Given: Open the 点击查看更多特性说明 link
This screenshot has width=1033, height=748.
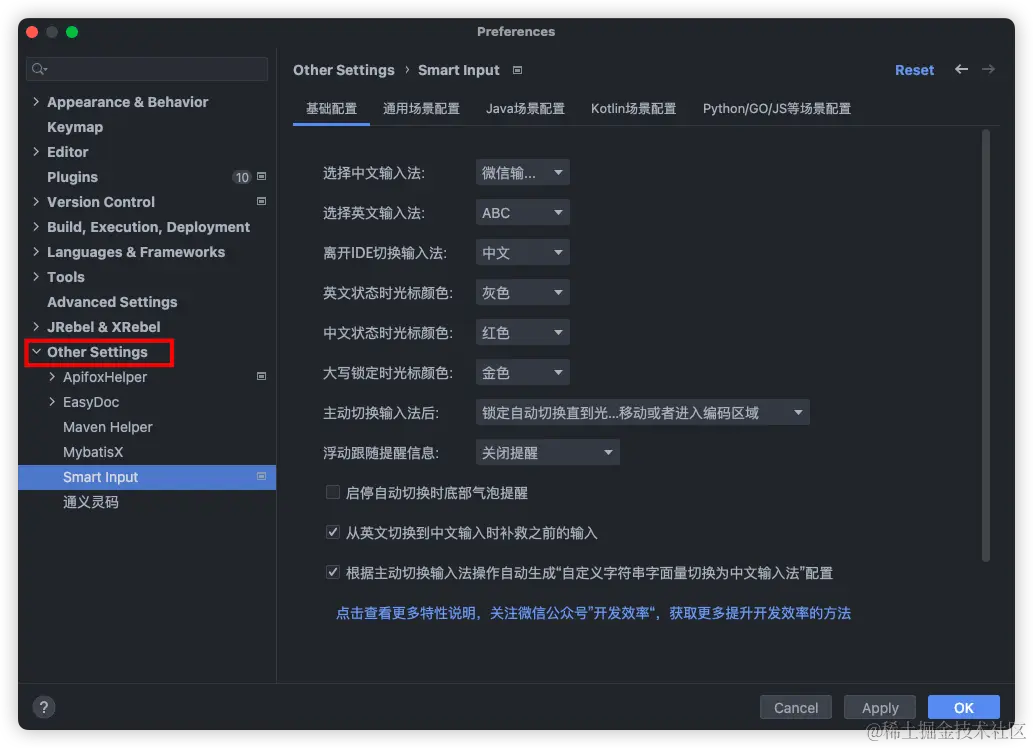Looking at the screenshot, I should (594, 614).
